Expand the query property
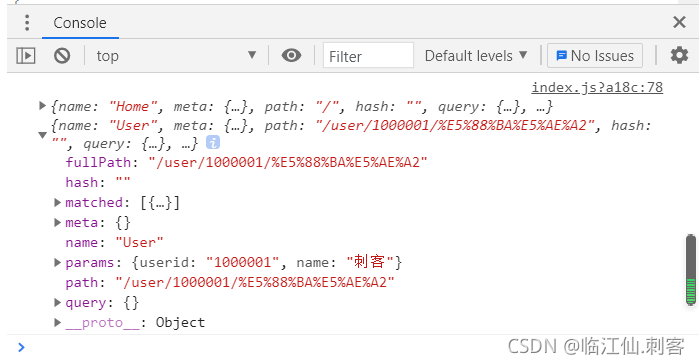The height and width of the screenshot is (364, 699). pyautogui.click(x=57, y=303)
